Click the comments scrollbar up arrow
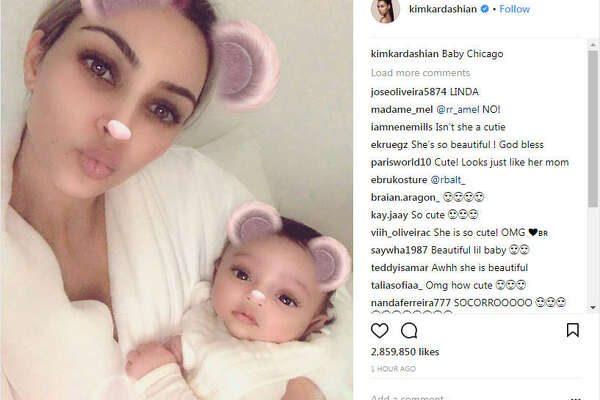 pos(593,44)
